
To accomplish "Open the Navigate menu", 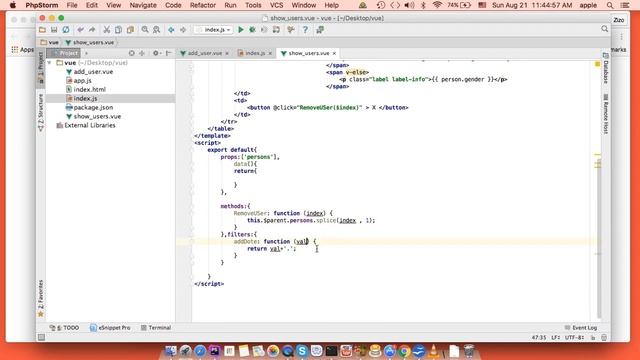I will coord(143,5).
